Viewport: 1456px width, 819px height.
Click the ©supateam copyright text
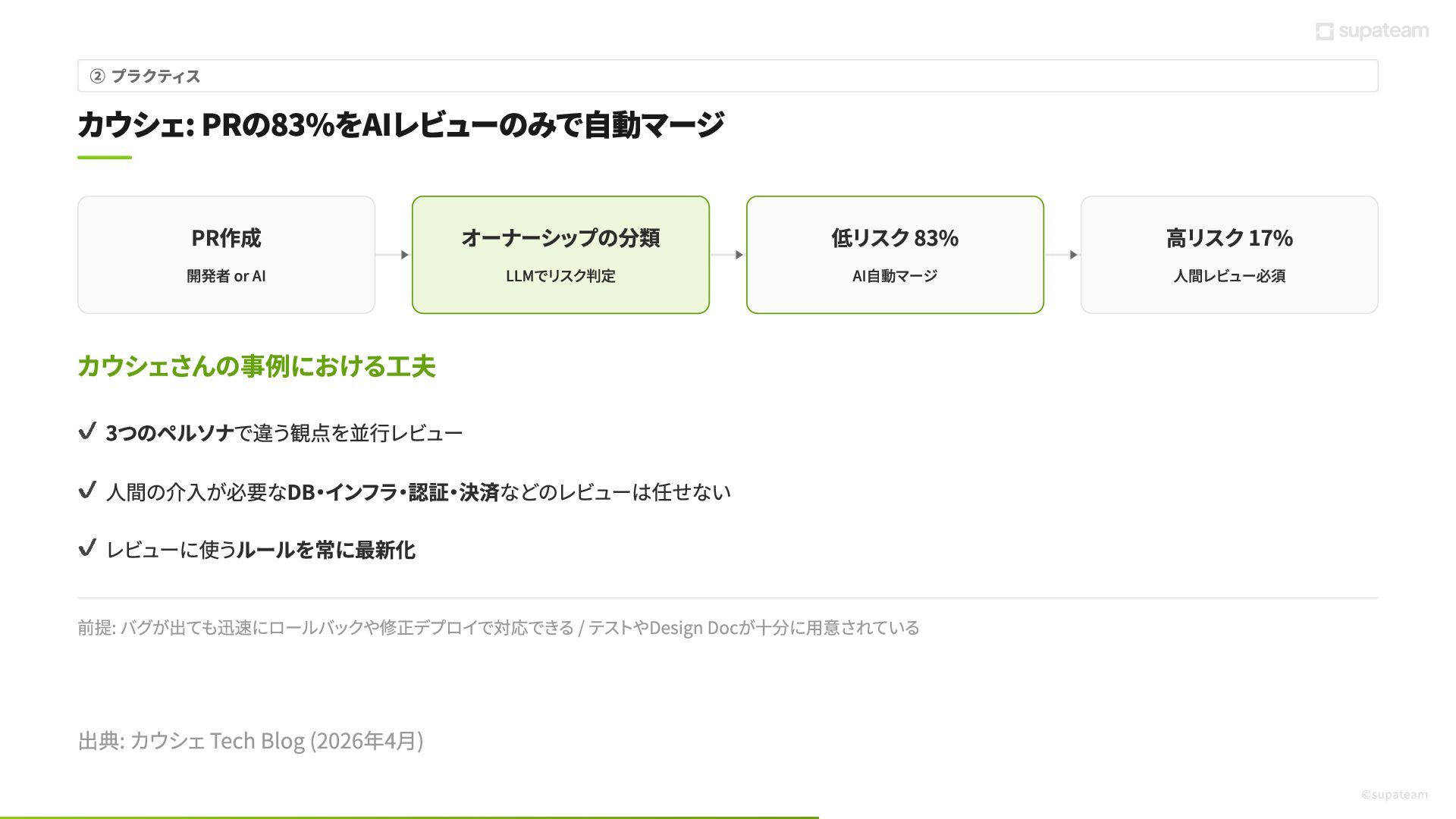(1394, 795)
